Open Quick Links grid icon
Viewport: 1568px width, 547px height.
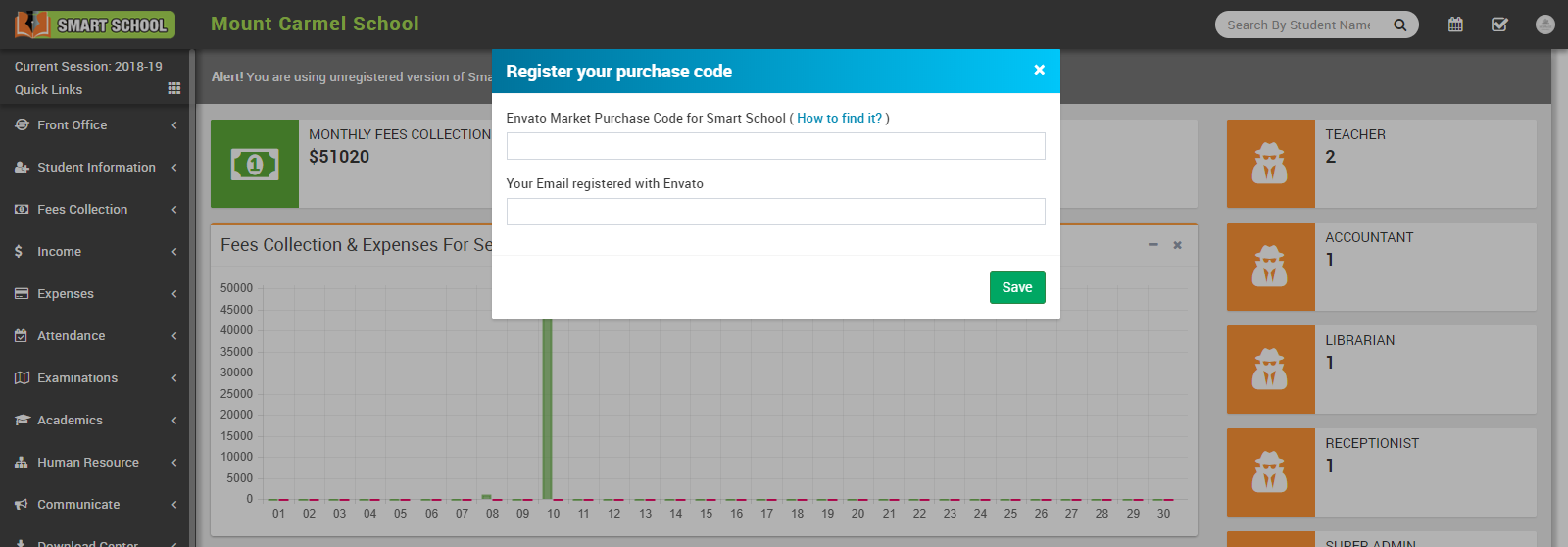(174, 88)
